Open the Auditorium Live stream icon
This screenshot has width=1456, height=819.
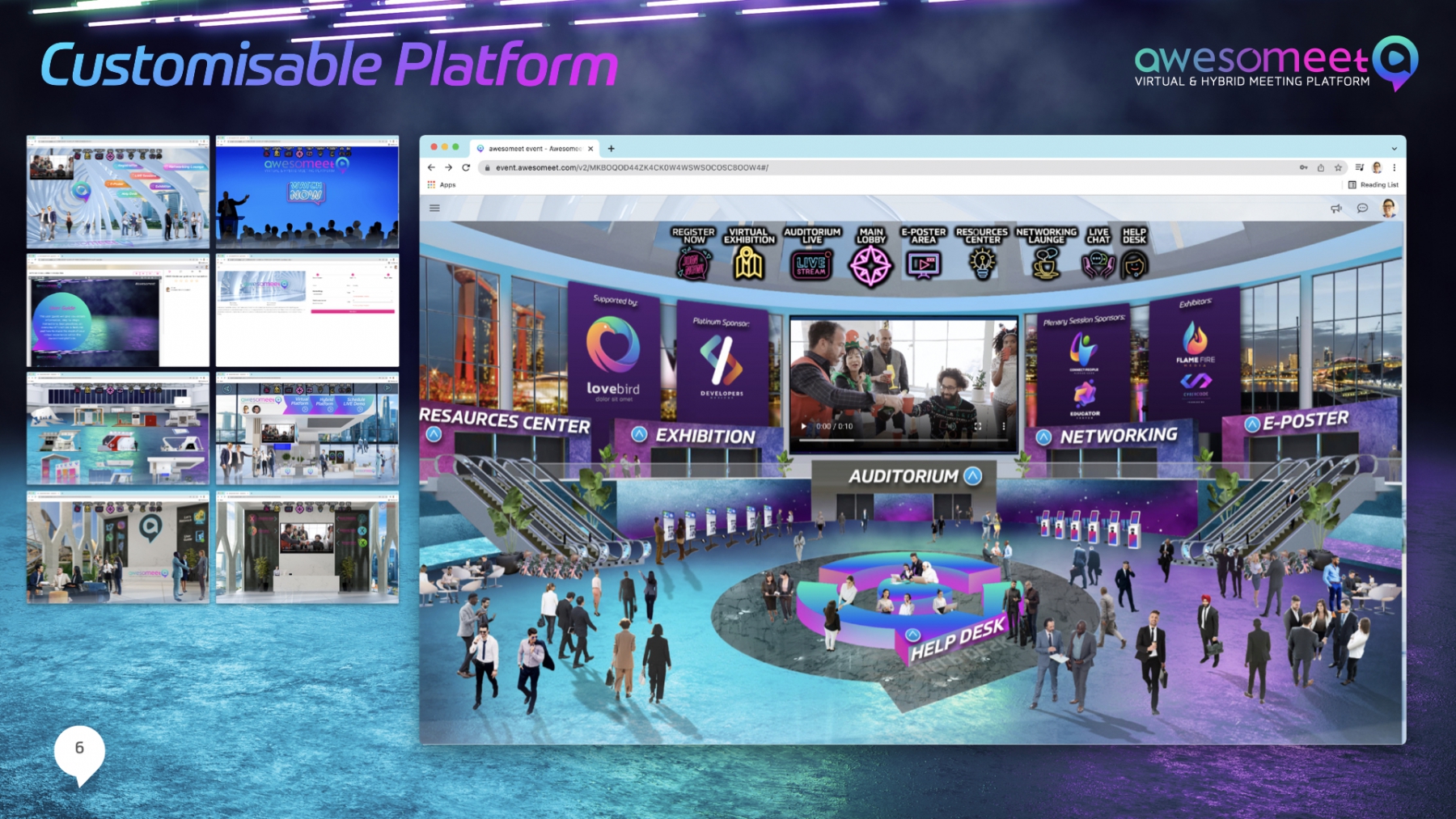(811, 264)
